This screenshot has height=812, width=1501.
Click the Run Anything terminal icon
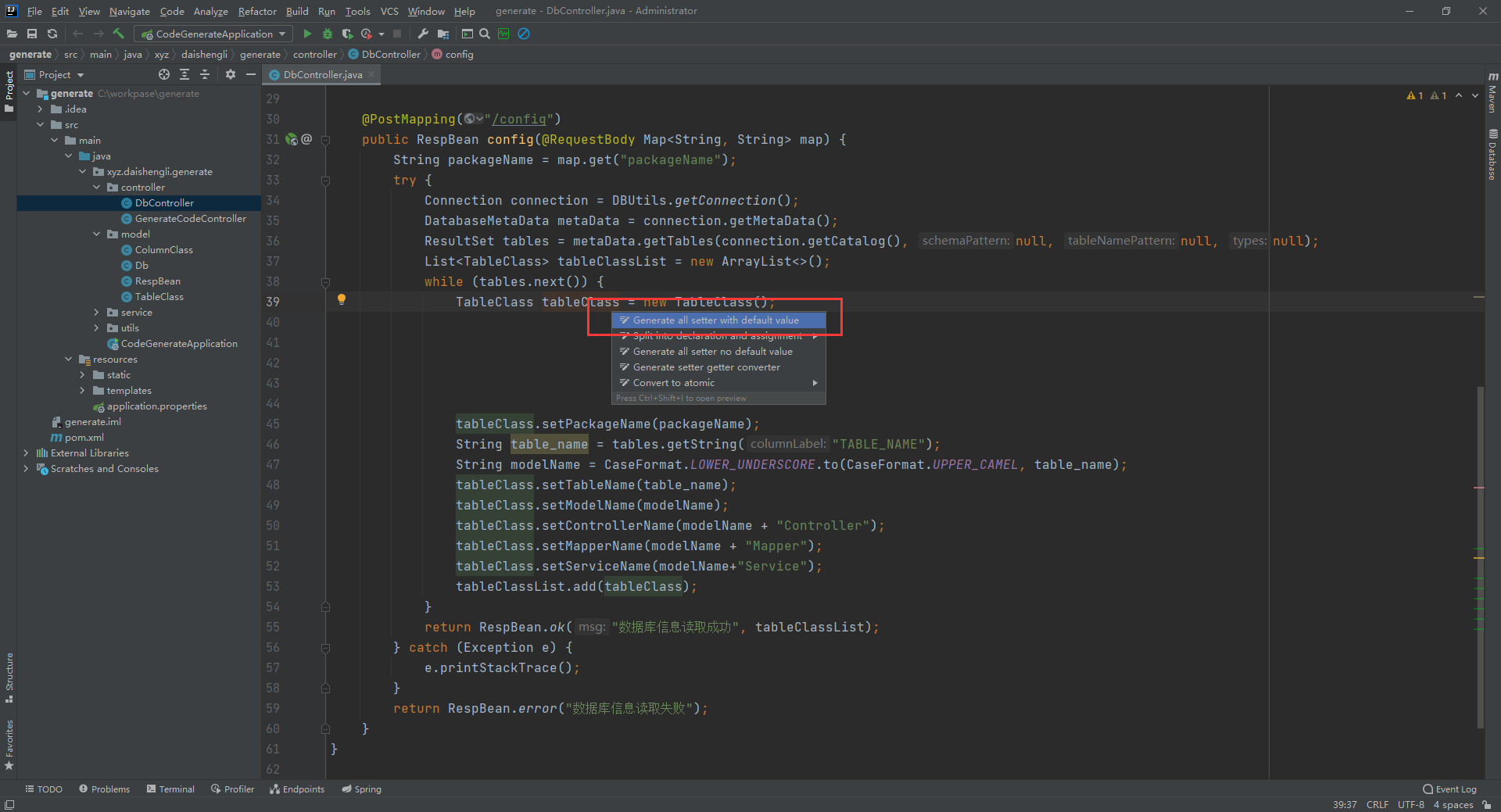click(x=467, y=34)
